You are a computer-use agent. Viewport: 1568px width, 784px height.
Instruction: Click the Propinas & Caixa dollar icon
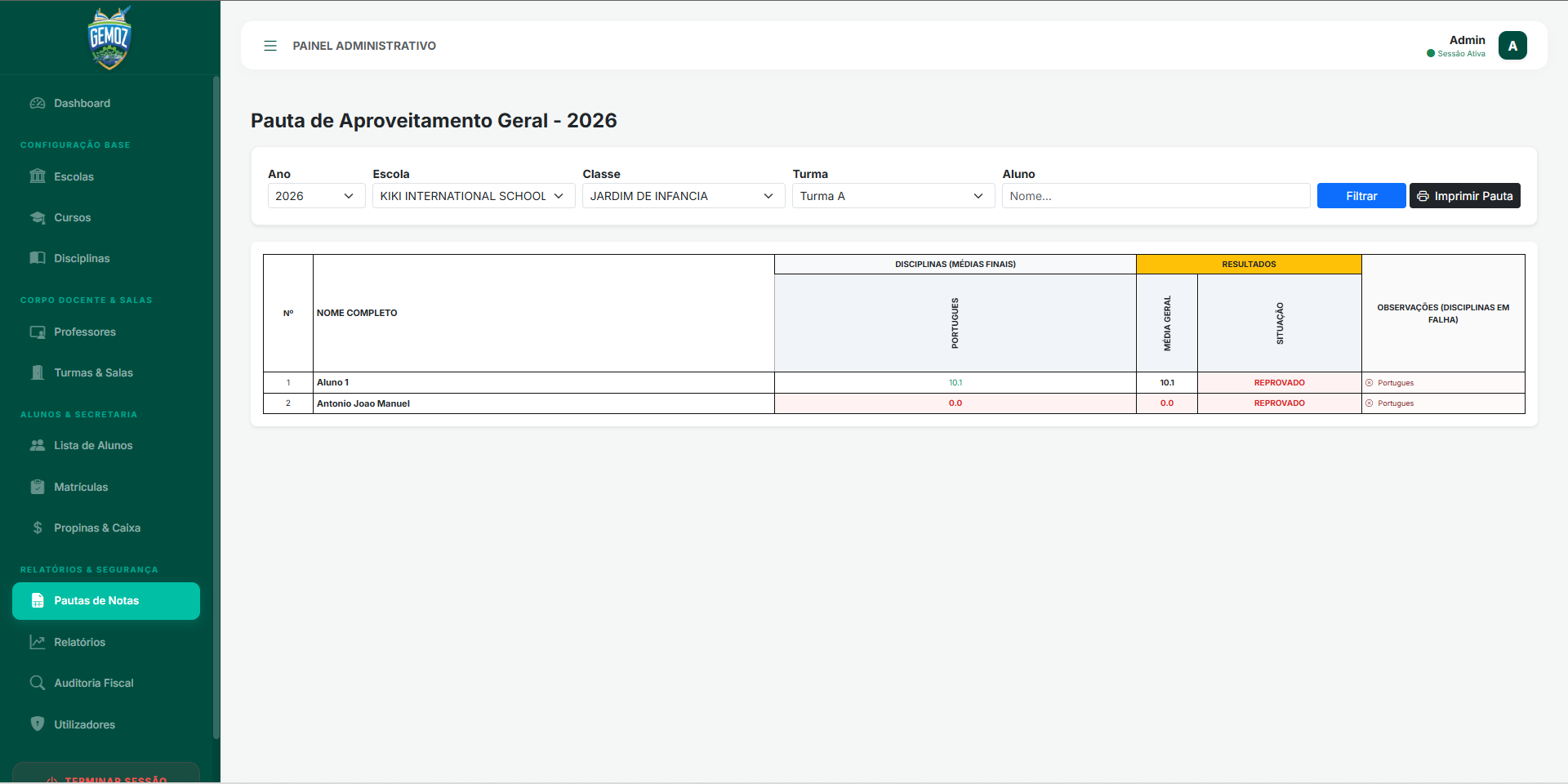click(38, 528)
